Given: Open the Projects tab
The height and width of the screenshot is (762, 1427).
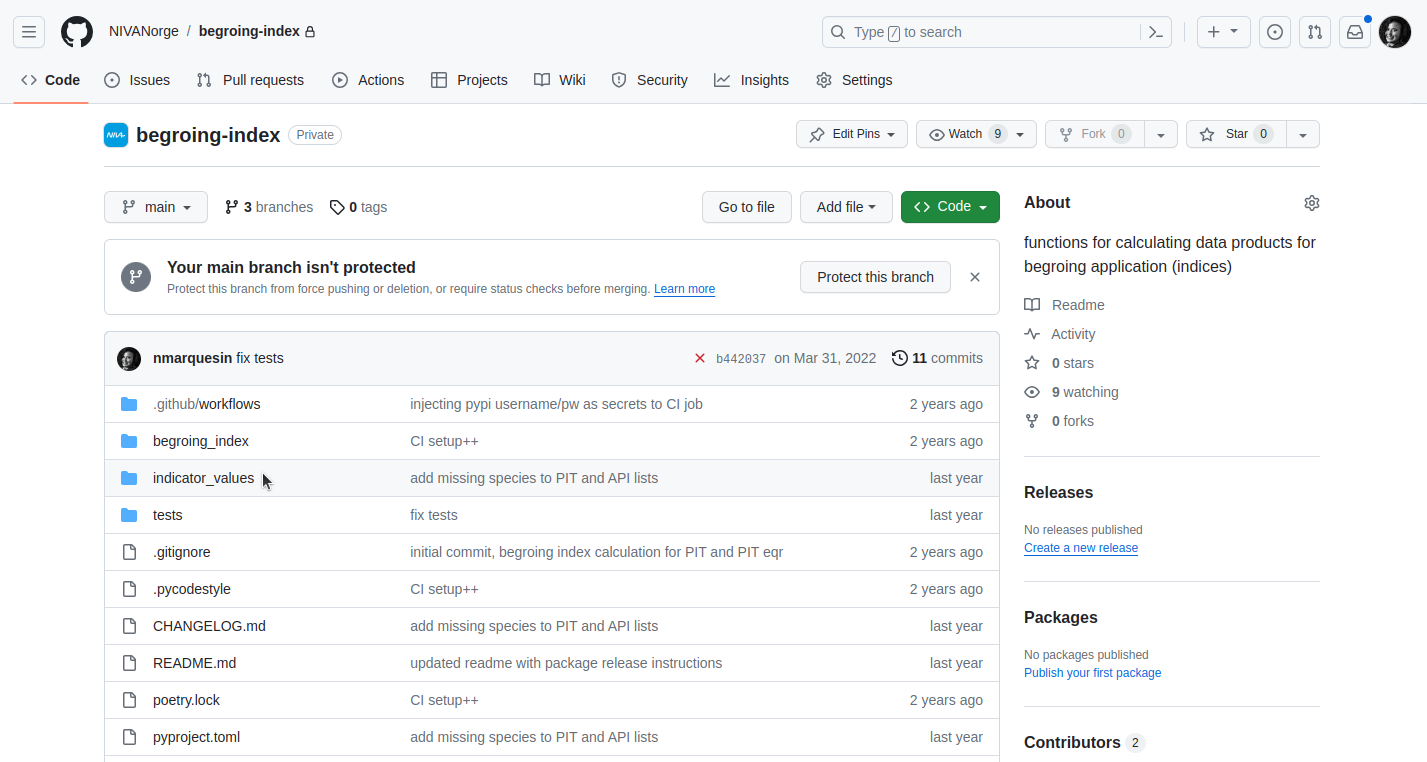Looking at the screenshot, I should 469,80.
